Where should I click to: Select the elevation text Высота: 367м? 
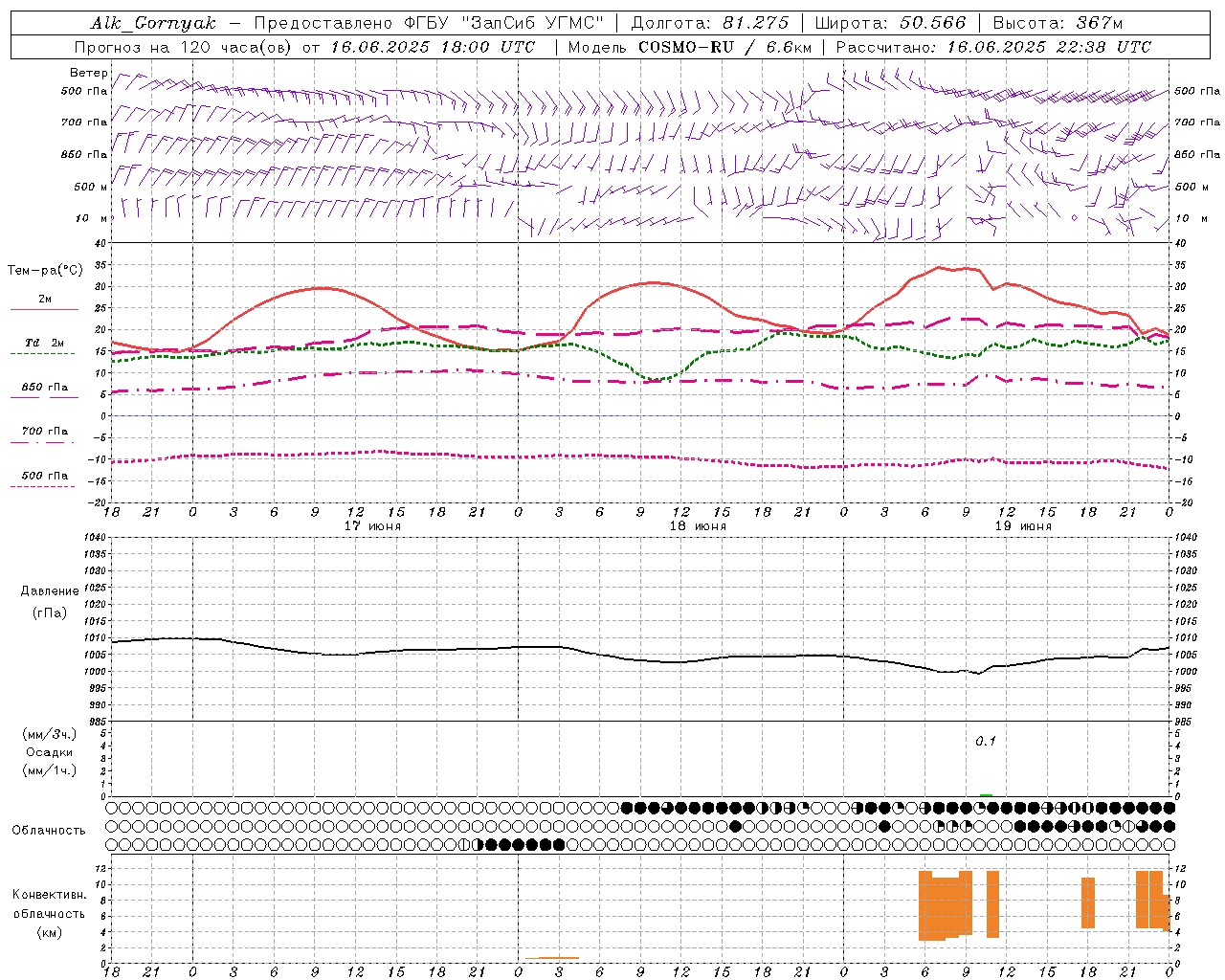coord(1058,23)
